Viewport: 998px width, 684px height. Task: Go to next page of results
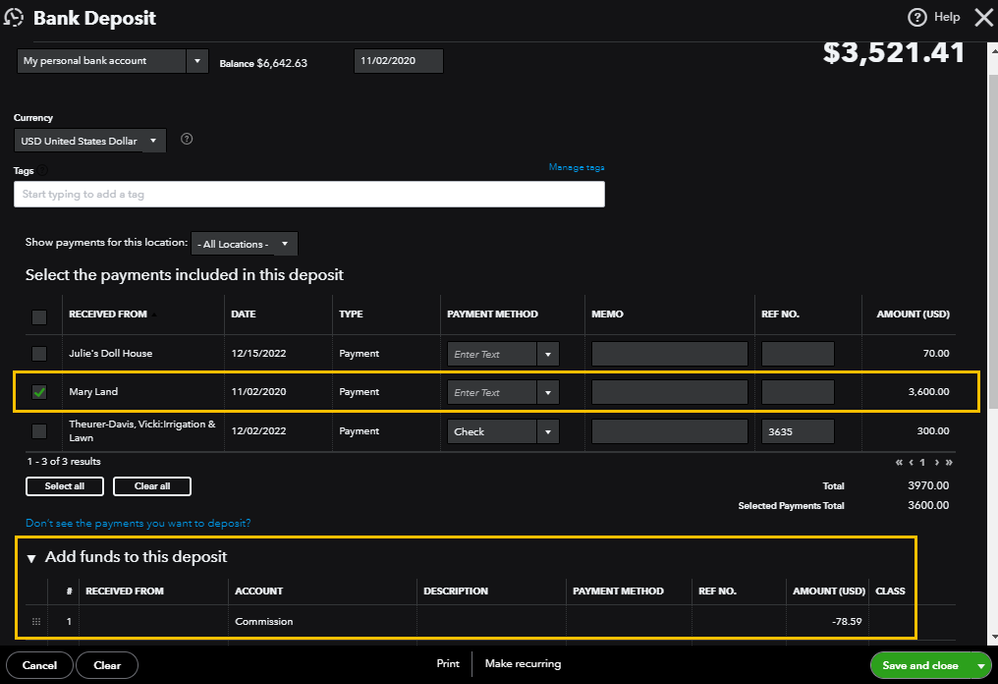click(936, 462)
